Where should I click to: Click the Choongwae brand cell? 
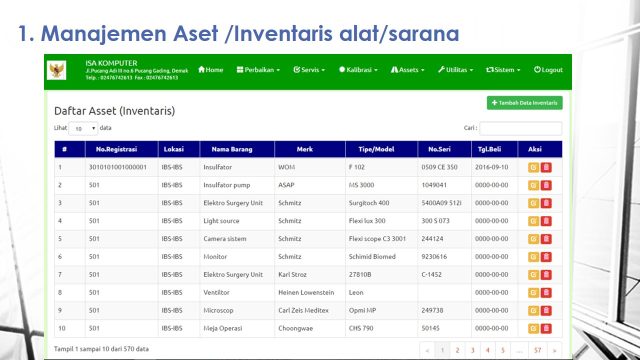(x=296, y=329)
